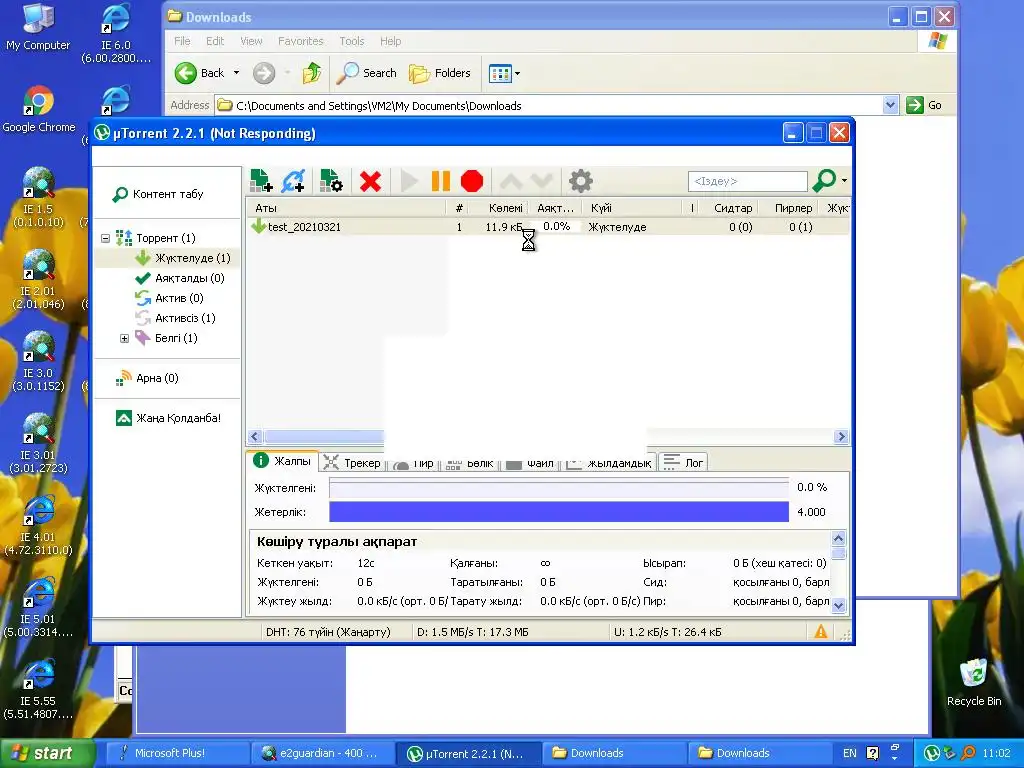
Task: Click info panel scroll-down arrow
Action: click(x=839, y=605)
